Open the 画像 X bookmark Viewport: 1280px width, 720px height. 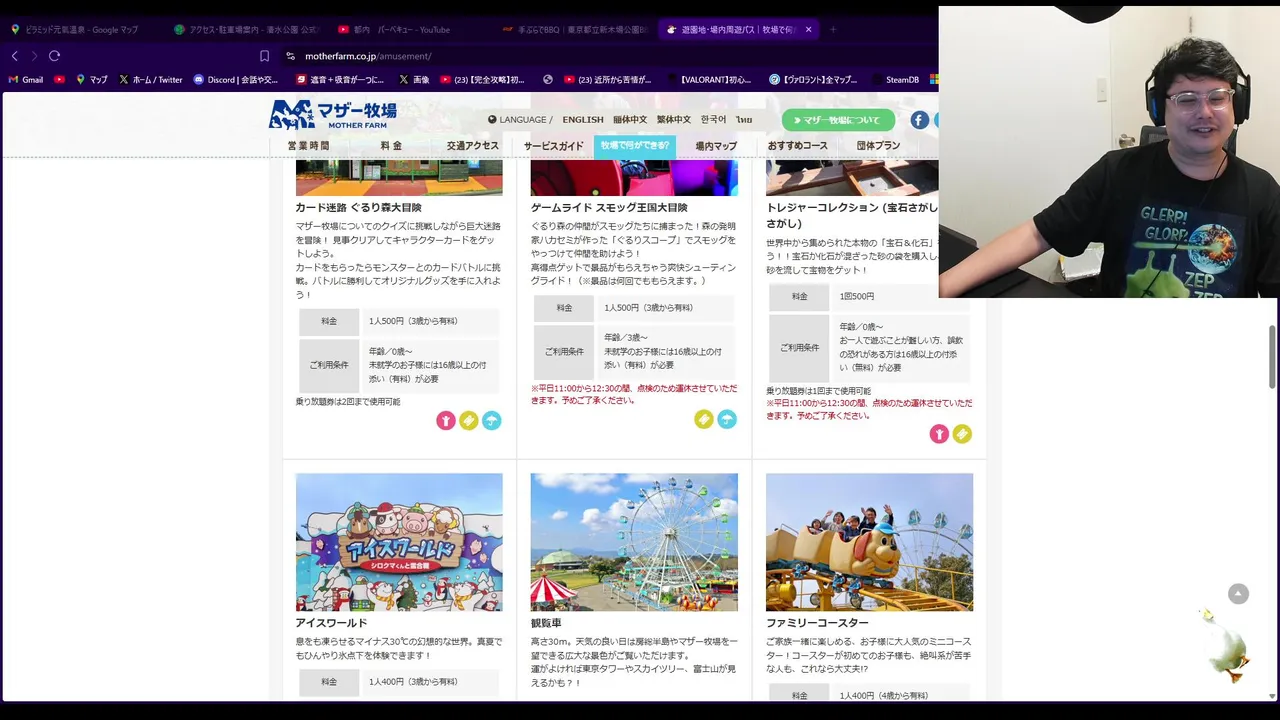tap(414, 79)
